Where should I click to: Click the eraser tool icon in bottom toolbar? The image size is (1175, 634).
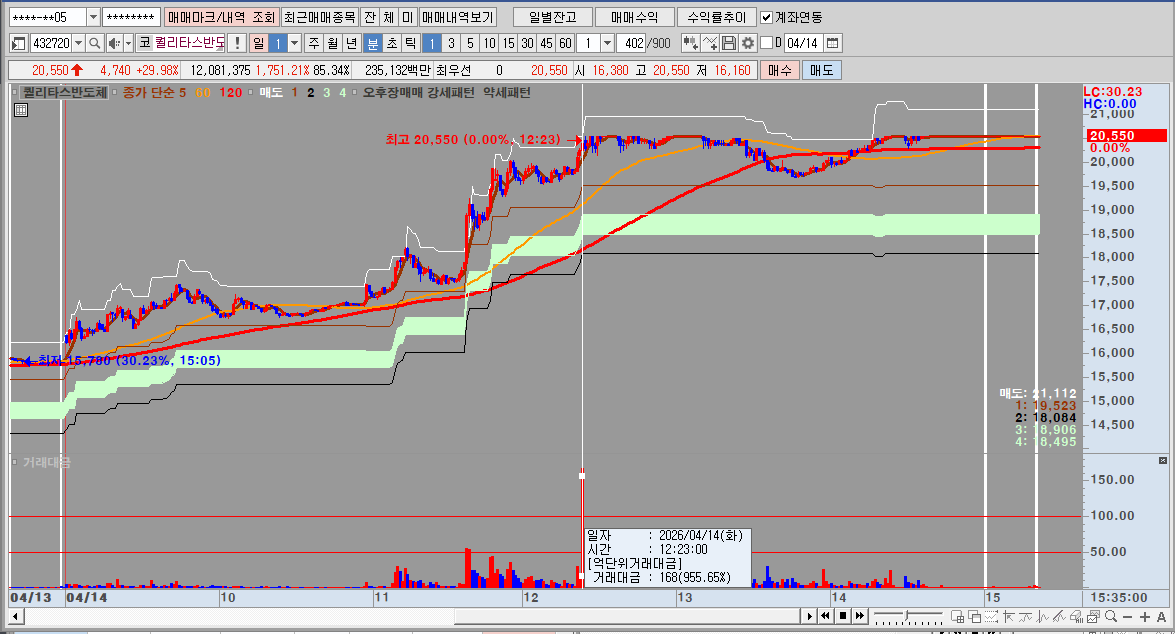tap(1076, 616)
